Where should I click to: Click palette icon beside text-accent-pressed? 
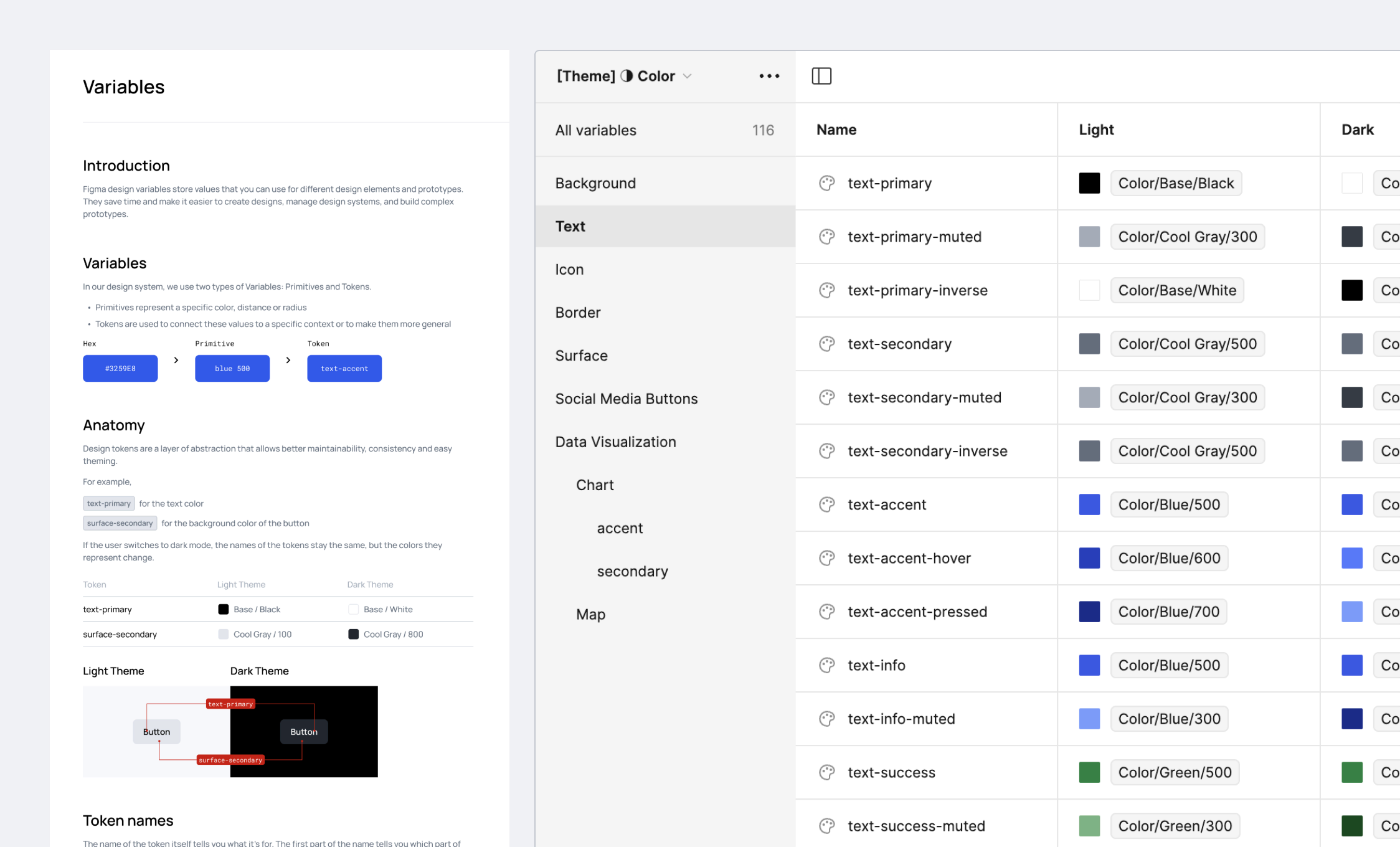tap(826, 612)
